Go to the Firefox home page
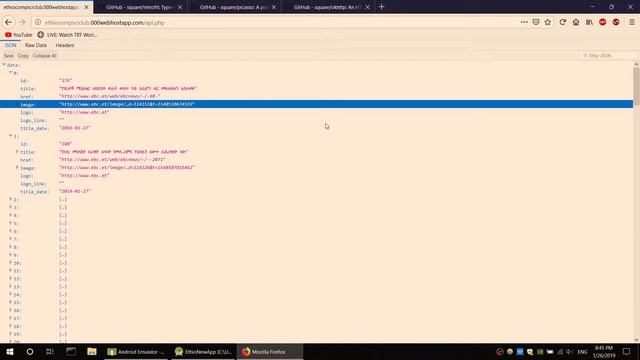This screenshot has height=360, width=640. click(x=576, y=22)
